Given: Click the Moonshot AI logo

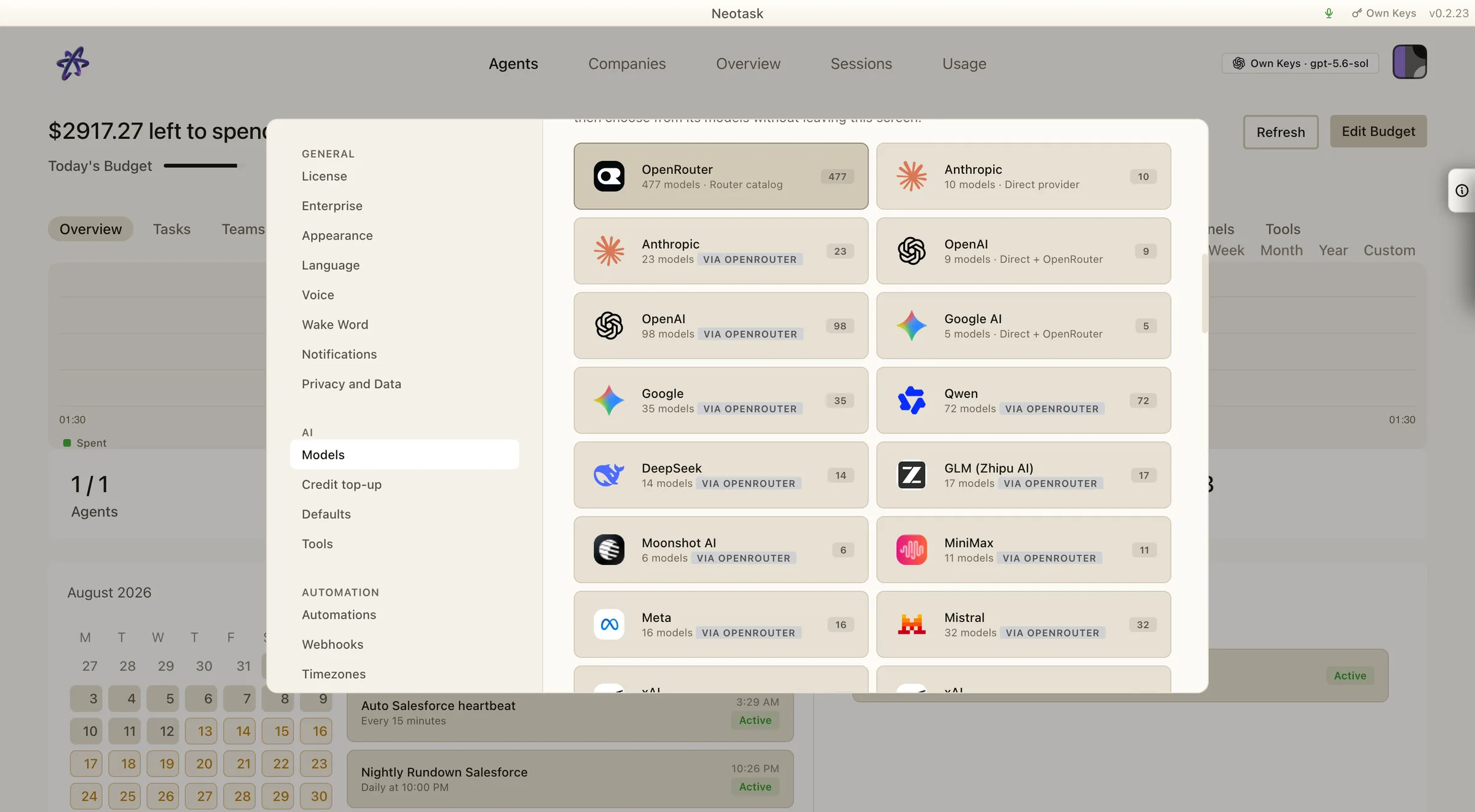Looking at the screenshot, I should [609, 550].
